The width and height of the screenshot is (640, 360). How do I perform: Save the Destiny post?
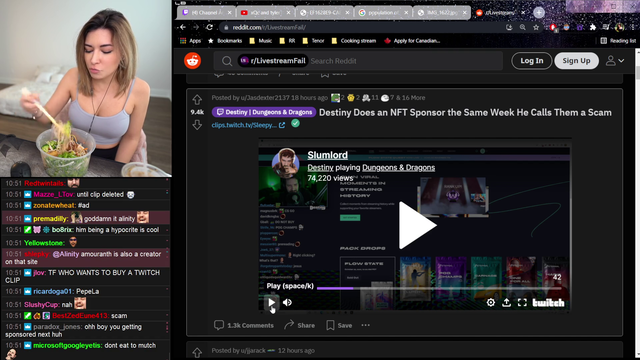[x=339, y=325]
